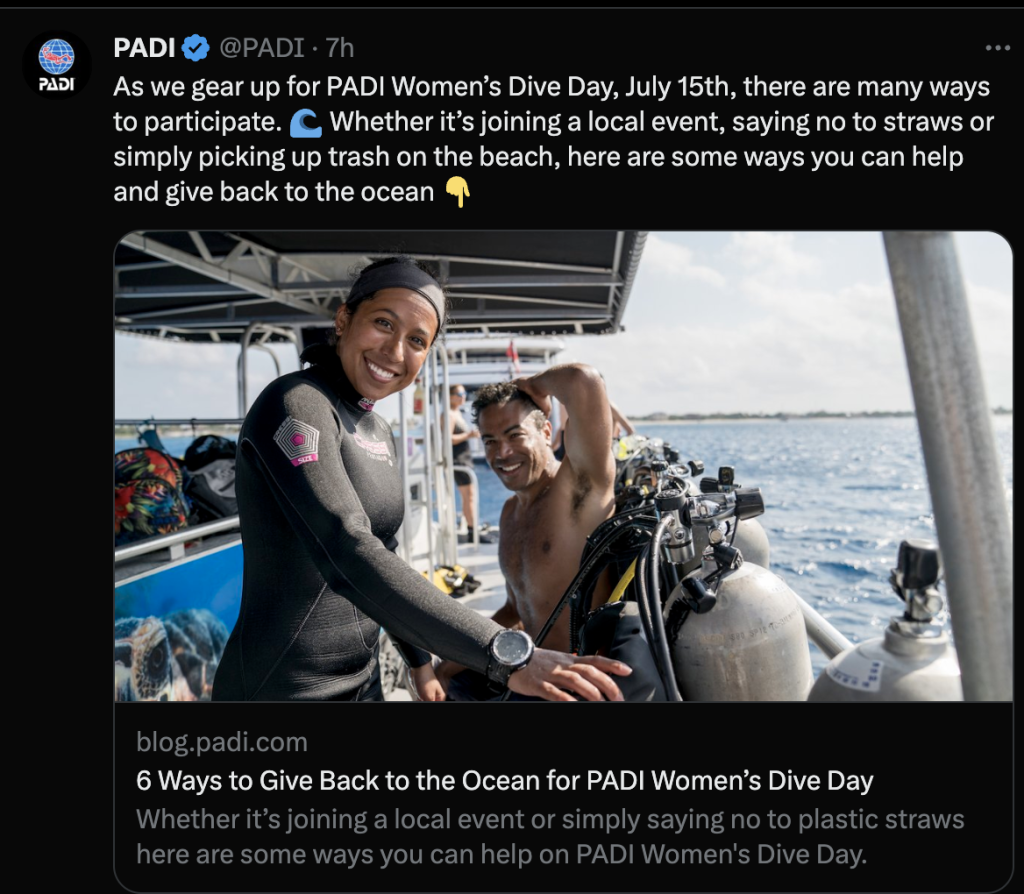This screenshot has width=1024, height=894.
Task: Click the link card description text
Action: tap(550, 837)
